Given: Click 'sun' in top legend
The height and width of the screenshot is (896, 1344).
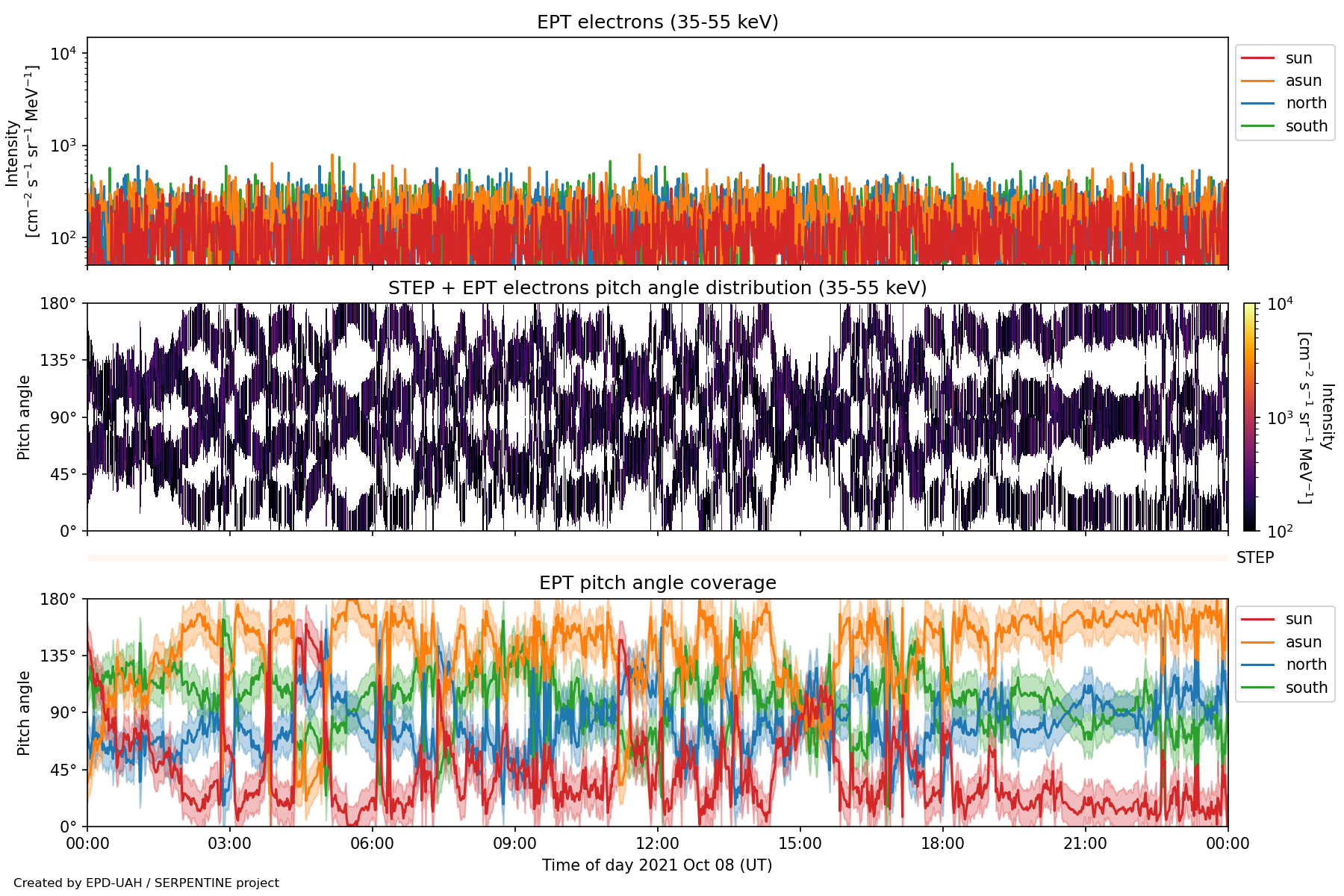Looking at the screenshot, I should (x=1298, y=58).
